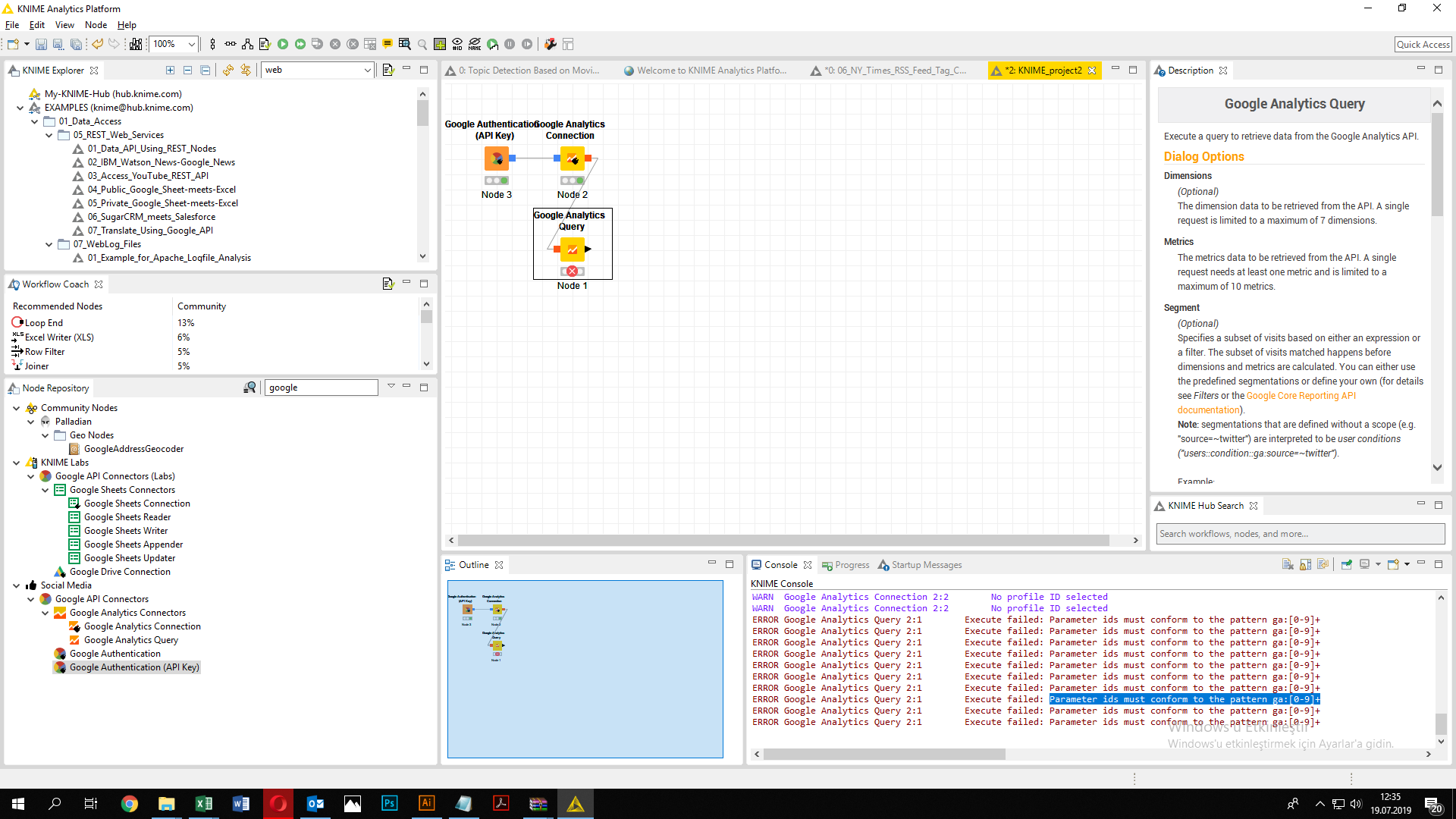This screenshot has width=1456, height=819.
Task: Switch to the Topic Detection workflow tab
Action: coord(523,71)
